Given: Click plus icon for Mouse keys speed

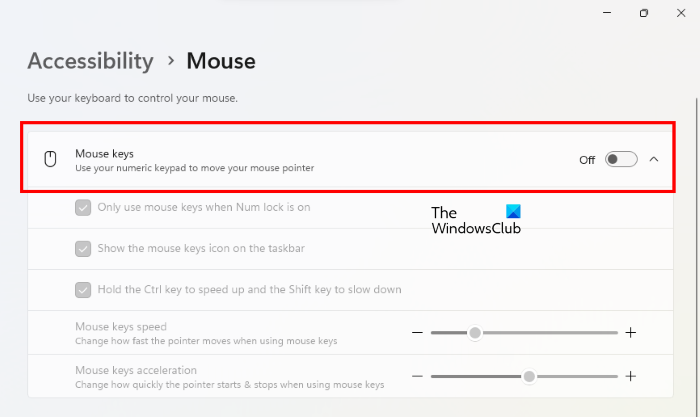Looking at the screenshot, I should [631, 333].
